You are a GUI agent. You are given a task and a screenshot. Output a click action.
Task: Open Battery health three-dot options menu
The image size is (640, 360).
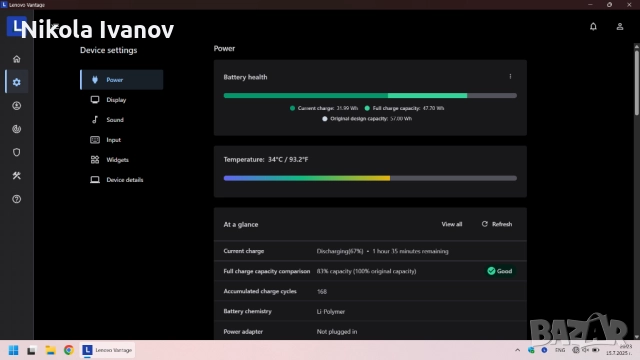coord(510,76)
